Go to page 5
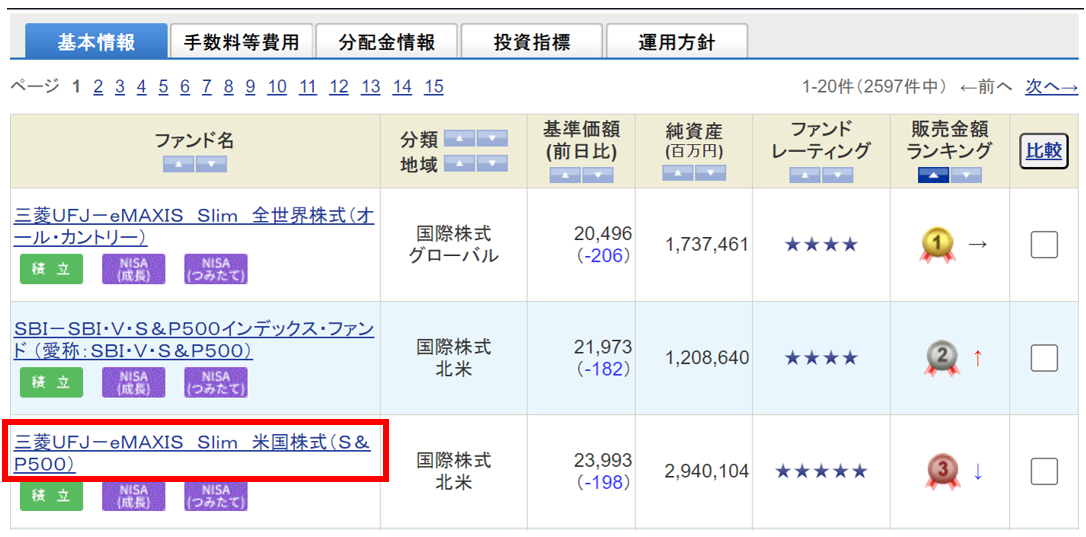 (x=163, y=87)
